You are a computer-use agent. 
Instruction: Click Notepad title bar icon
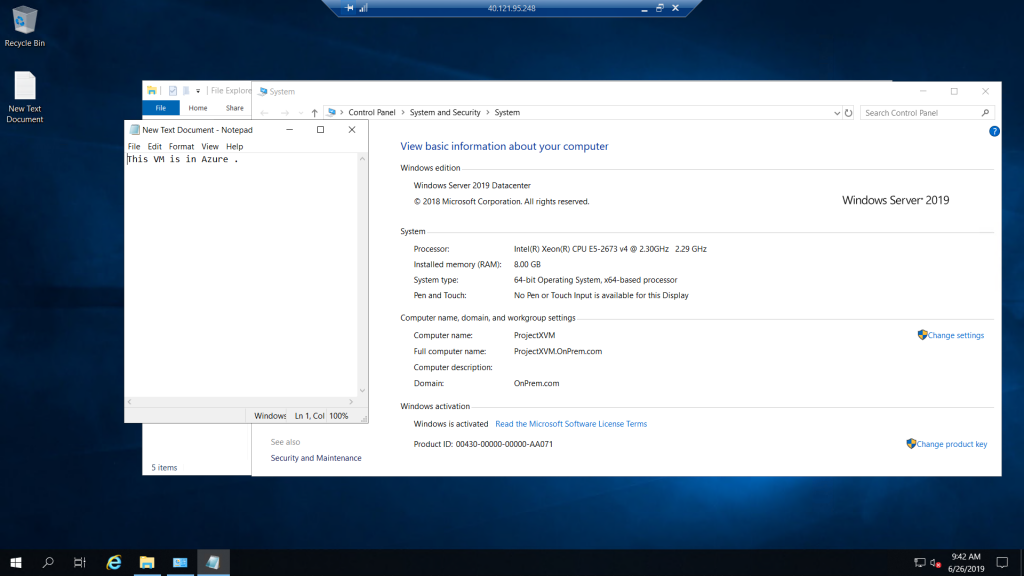click(135, 129)
